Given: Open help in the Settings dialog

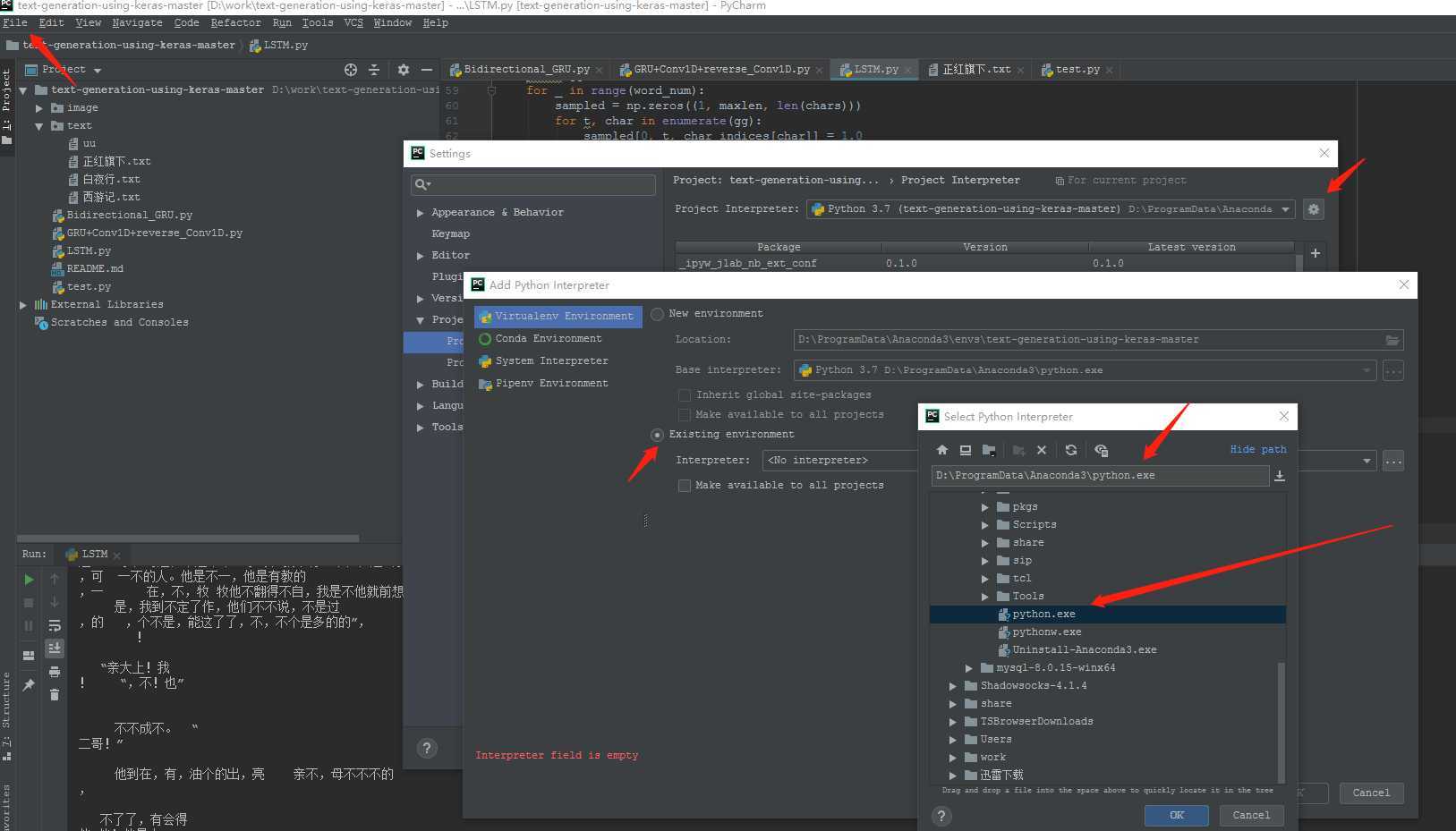Looking at the screenshot, I should pyautogui.click(x=427, y=748).
